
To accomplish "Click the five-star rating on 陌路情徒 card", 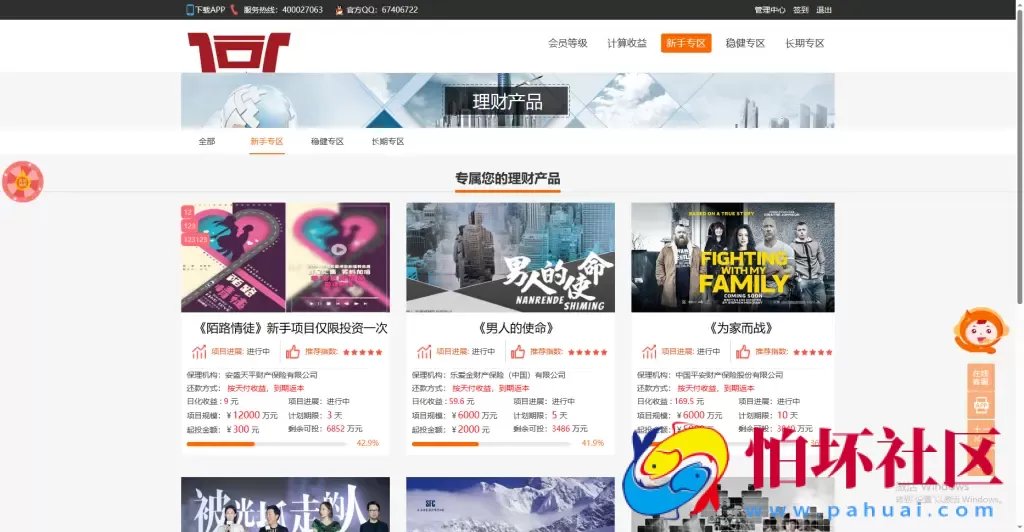I will point(362,352).
